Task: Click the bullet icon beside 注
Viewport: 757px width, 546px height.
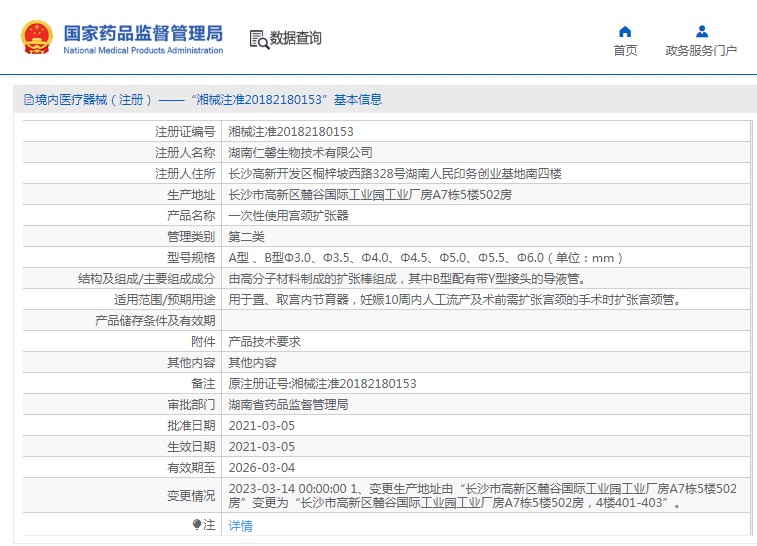Action: [196, 524]
